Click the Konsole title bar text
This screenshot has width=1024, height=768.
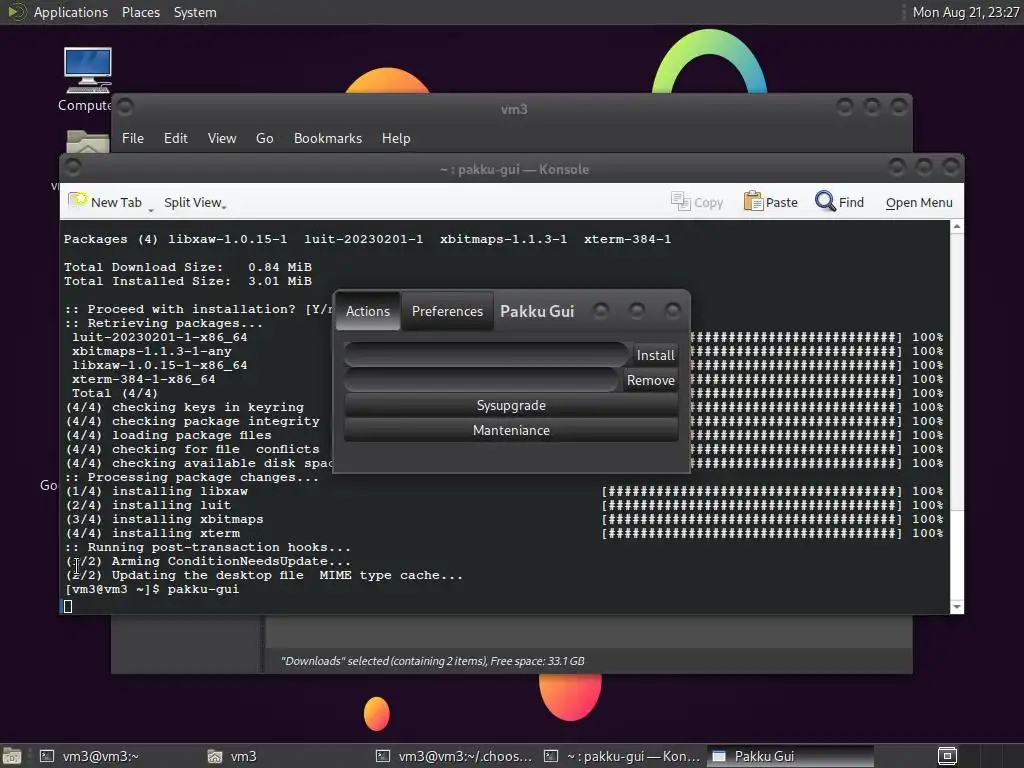pos(514,170)
